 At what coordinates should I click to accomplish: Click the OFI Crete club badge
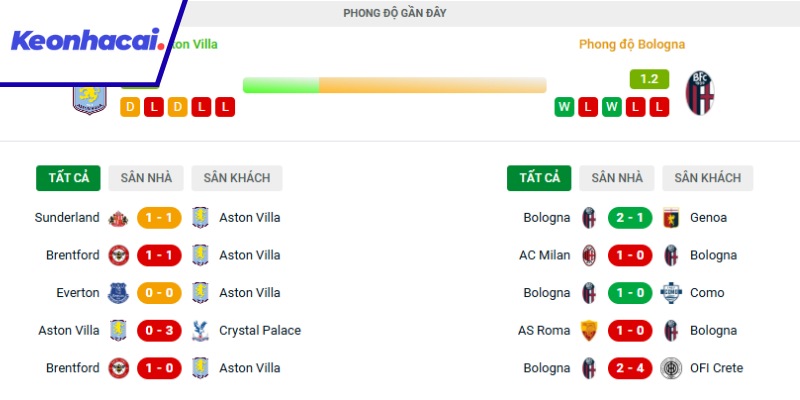point(671,368)
